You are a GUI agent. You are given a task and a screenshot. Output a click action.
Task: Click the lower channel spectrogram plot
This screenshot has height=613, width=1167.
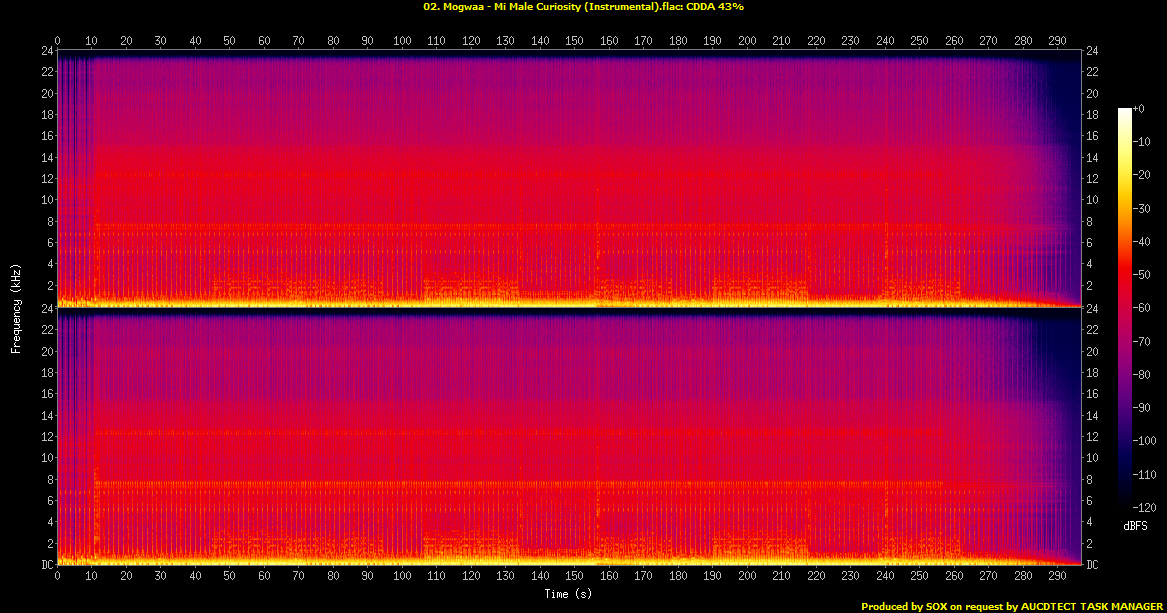[x=569, y=437]
